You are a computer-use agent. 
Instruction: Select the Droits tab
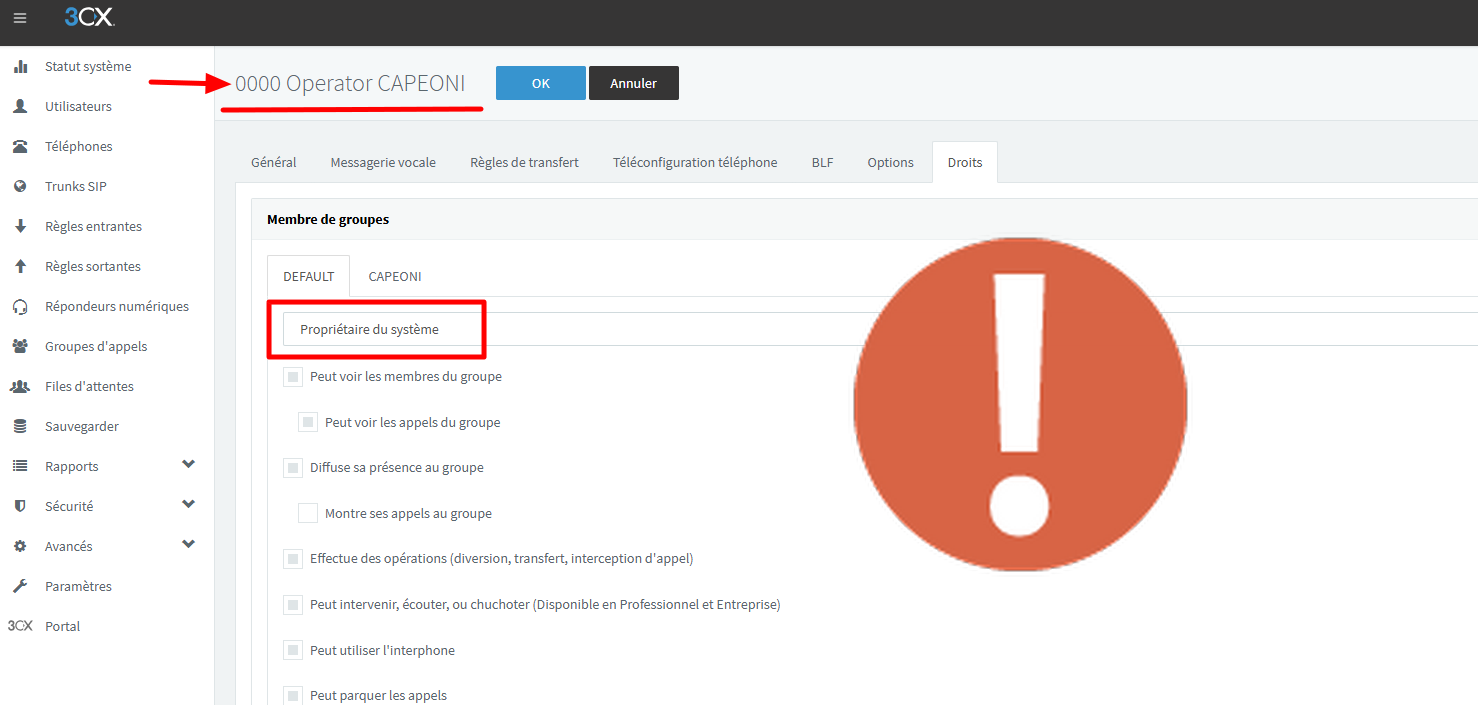(x=965, y=162)
